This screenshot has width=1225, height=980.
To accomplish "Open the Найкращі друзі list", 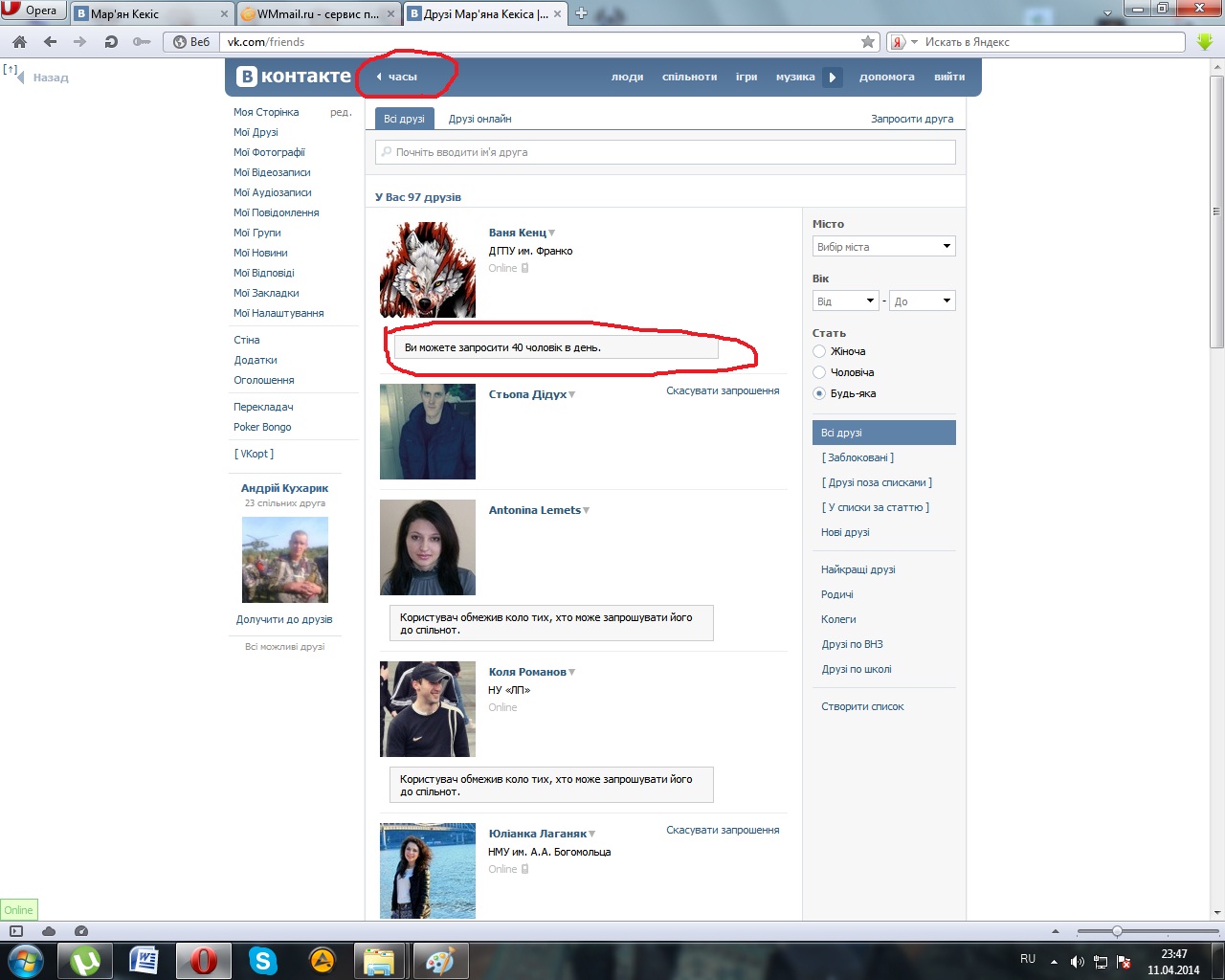I will tap(858, 569).
